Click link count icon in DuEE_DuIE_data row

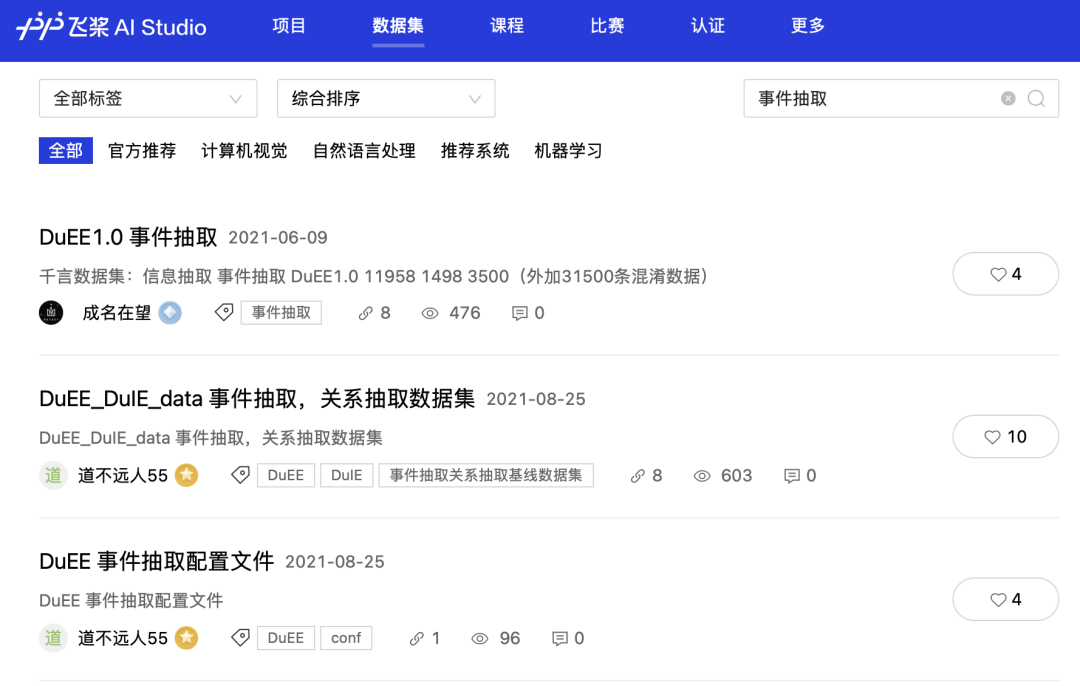point(638,476)
